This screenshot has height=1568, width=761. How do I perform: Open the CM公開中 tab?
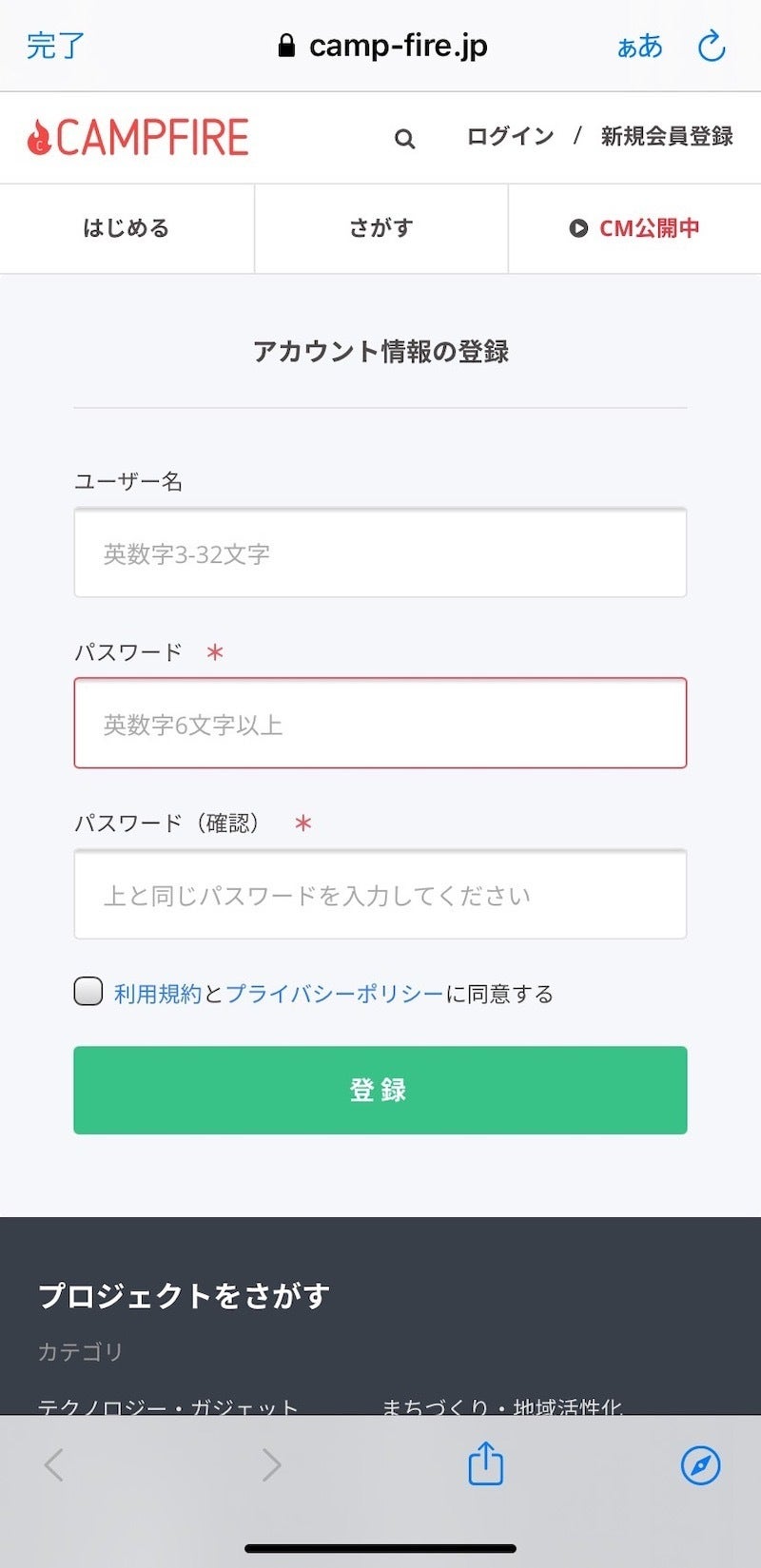(634, 228)
